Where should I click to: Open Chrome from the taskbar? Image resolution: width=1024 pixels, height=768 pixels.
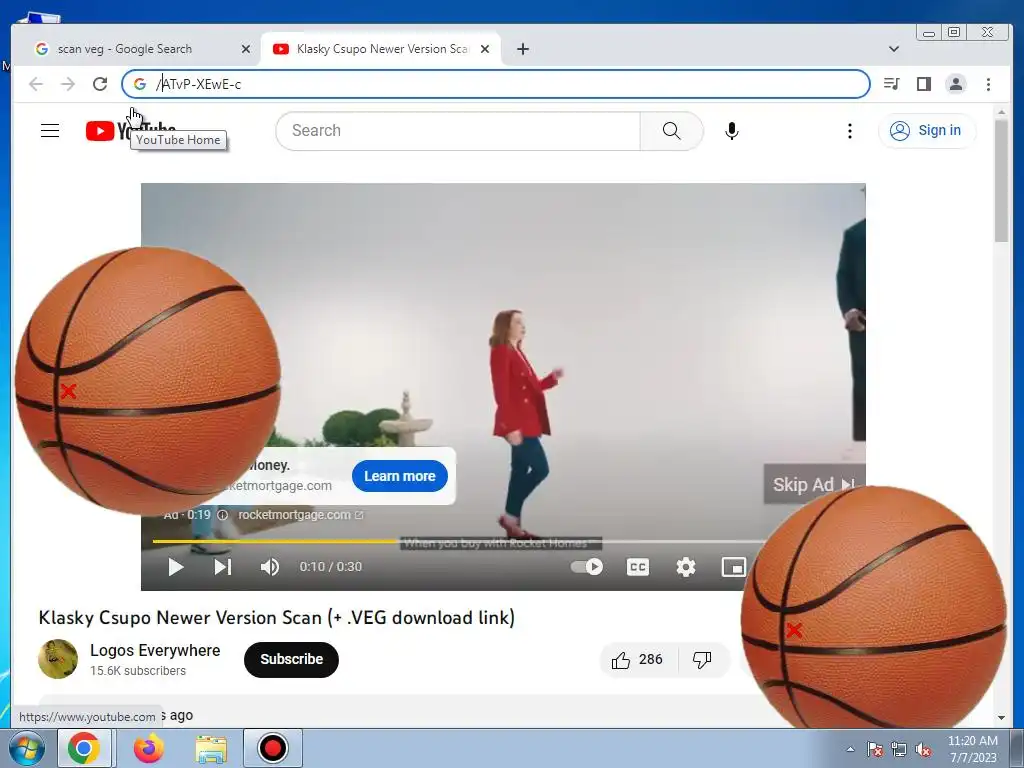pyautogui.click(x=84, y=748)
